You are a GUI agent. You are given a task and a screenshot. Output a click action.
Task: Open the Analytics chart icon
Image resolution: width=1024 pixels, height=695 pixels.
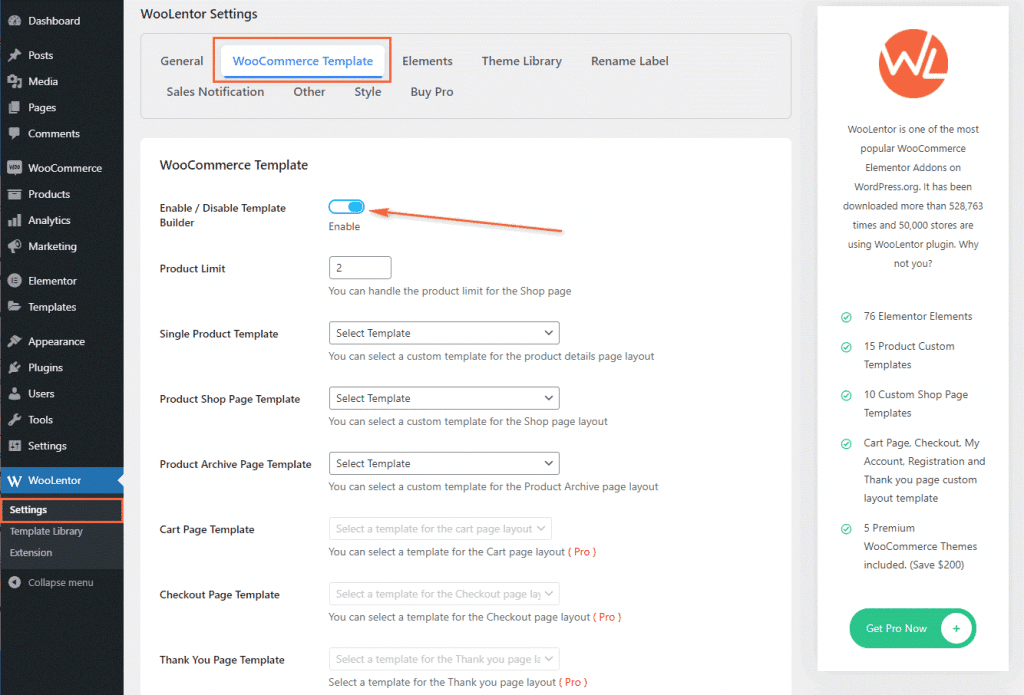pyautogui.click(x=18, y=220)
